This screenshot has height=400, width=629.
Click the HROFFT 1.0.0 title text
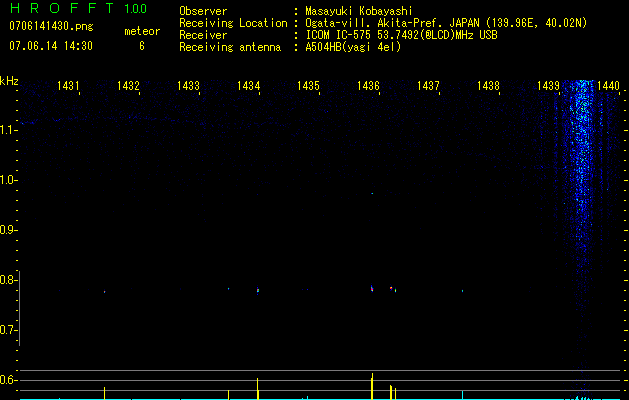pyautogui.click(x=78, y=8)
